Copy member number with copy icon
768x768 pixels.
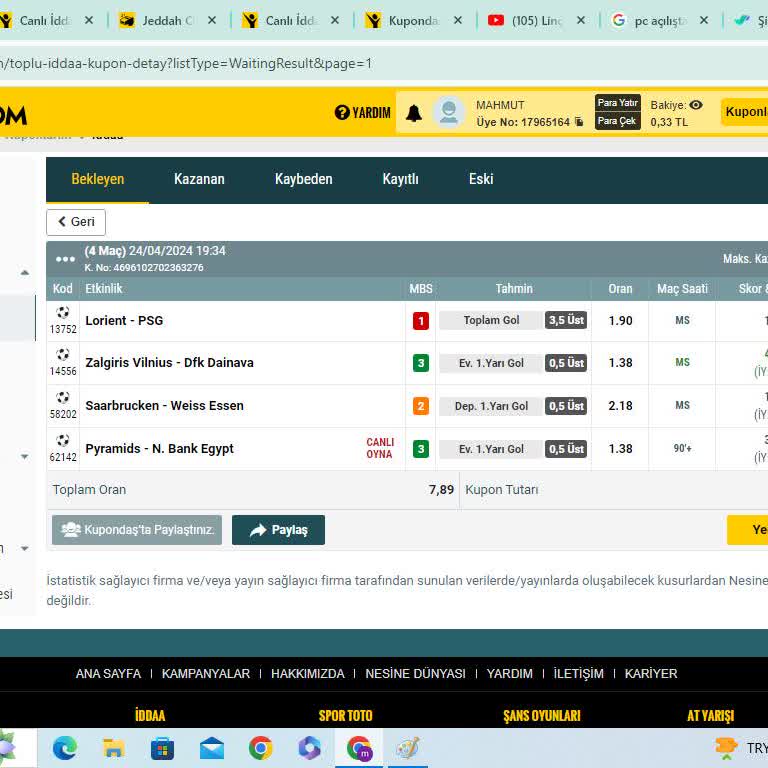(579, 122)
